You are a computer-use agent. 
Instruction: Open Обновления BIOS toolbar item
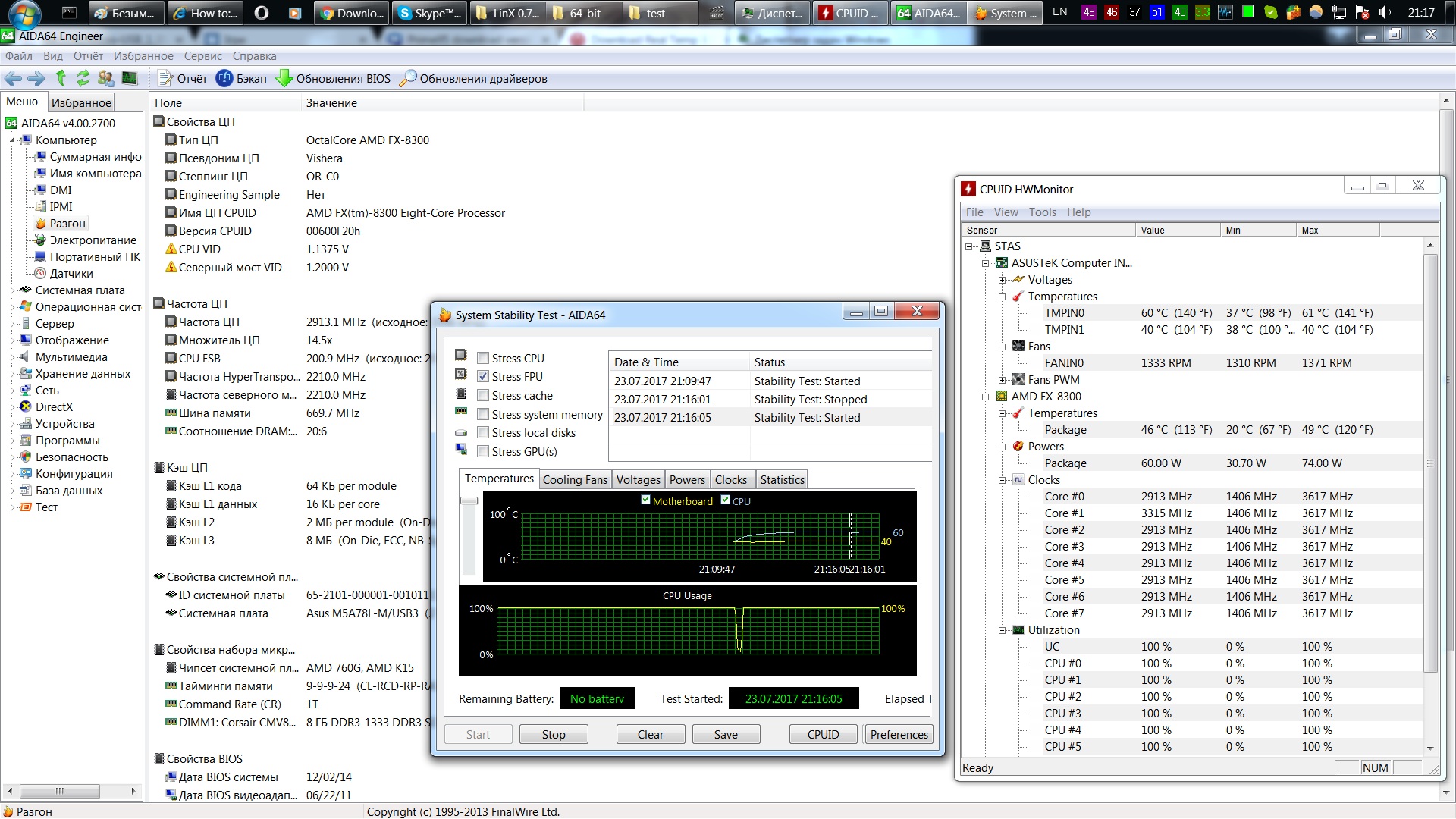pos(334,78)
